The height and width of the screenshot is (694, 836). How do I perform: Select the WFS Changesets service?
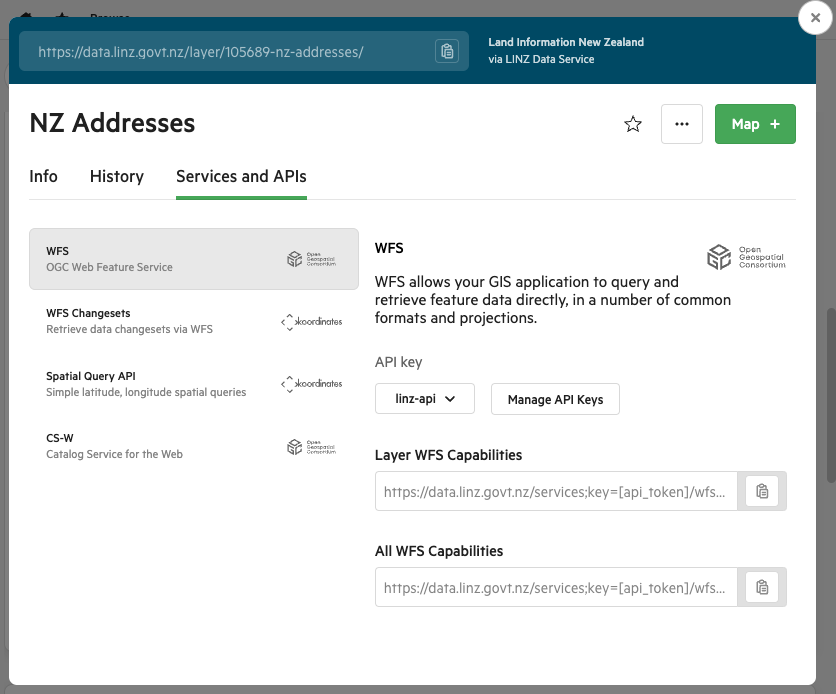pyautogui.click(x=194, y=321)
